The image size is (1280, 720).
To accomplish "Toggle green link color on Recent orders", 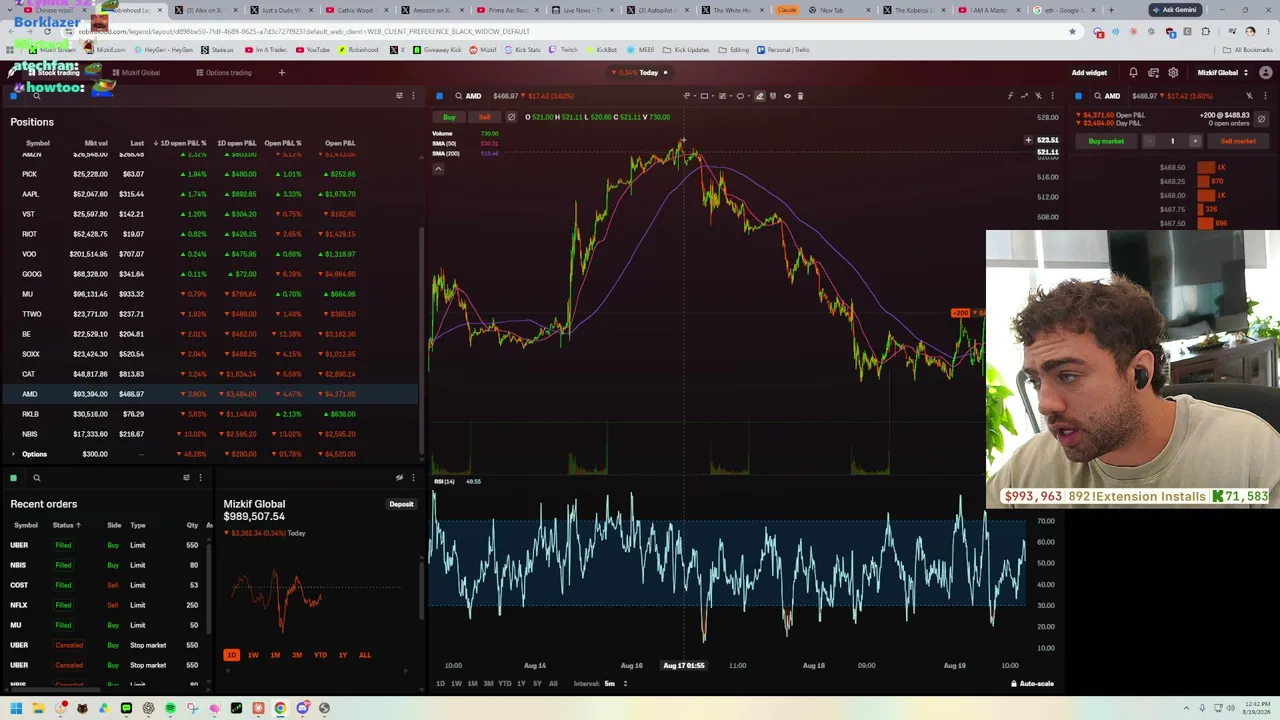I will [x=13, y=478].
